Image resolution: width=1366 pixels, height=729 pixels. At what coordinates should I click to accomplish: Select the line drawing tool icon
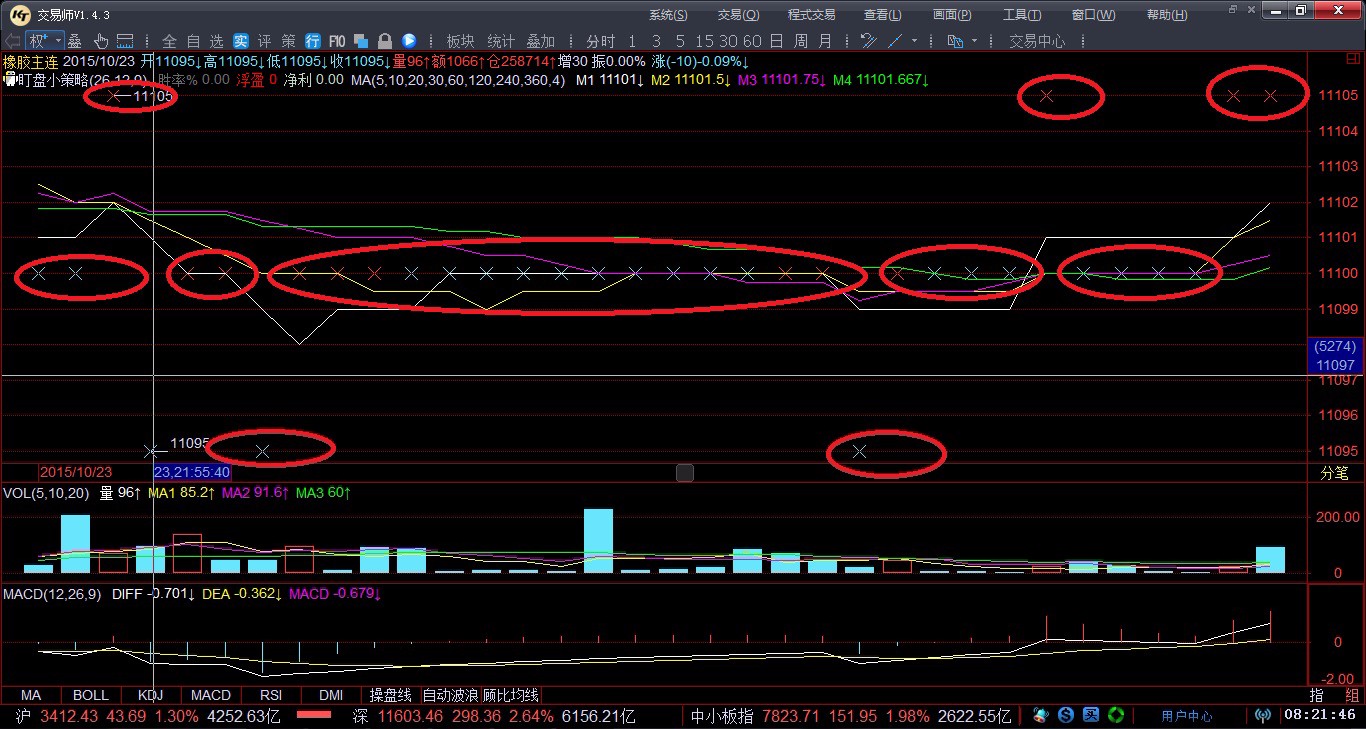pos(895,41)
